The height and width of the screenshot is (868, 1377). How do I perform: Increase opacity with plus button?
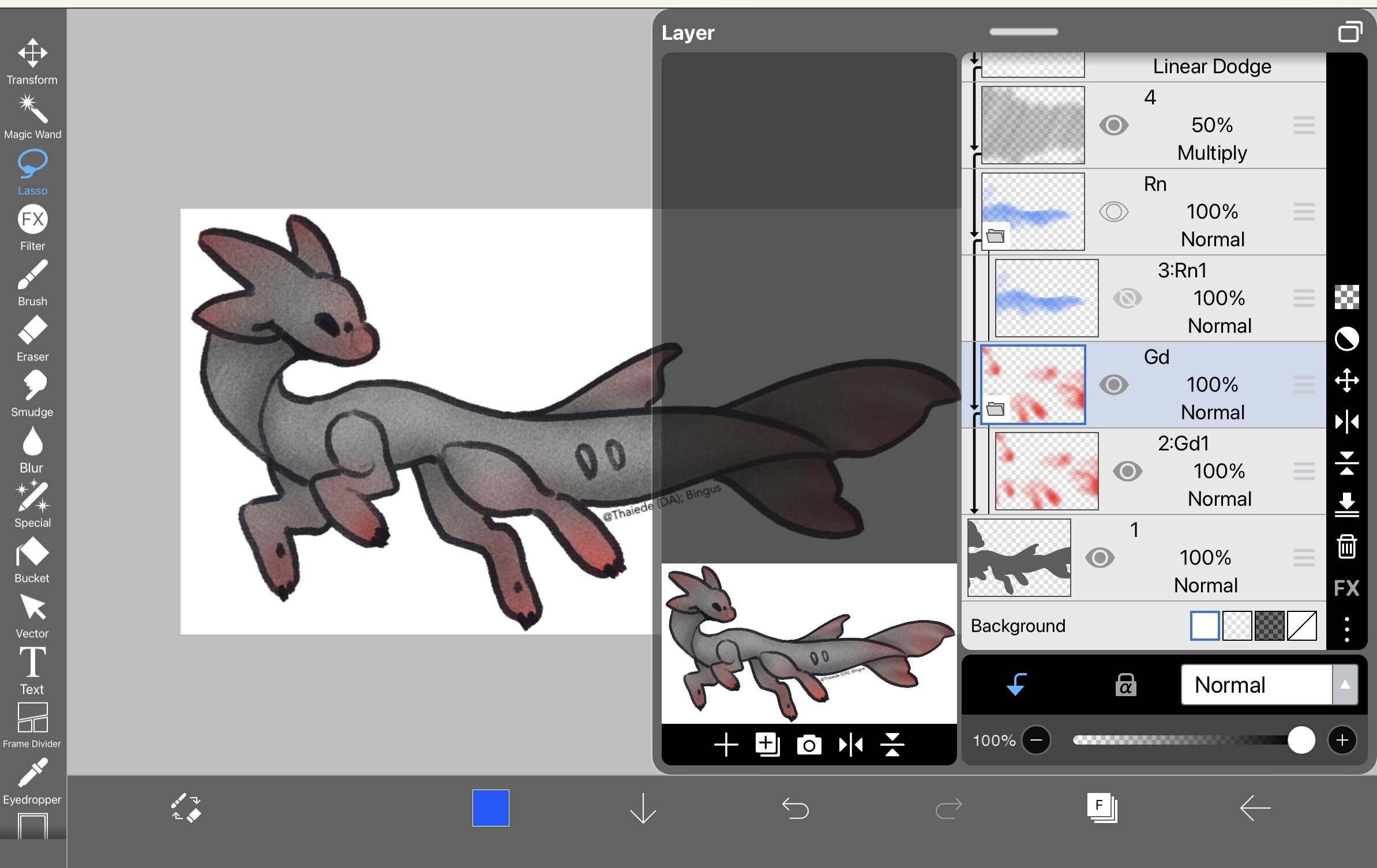1342,740
